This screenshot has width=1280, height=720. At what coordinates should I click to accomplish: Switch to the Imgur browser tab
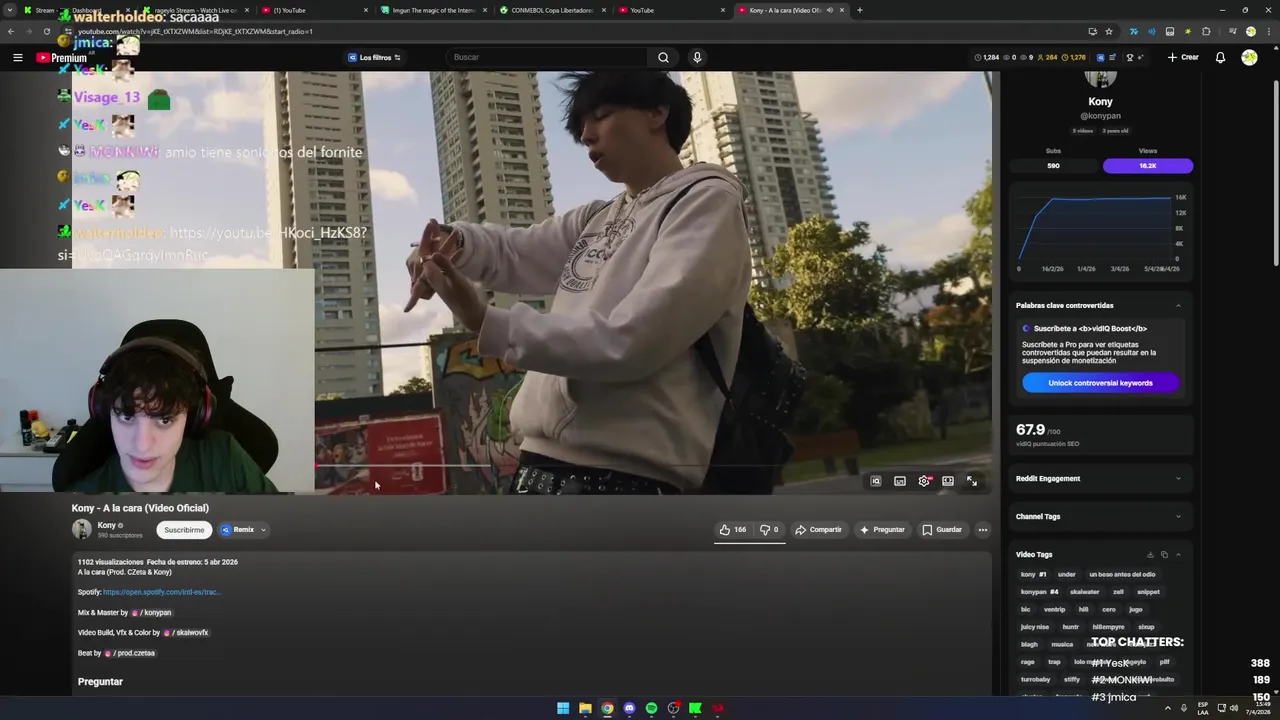[x=432, y=10]
